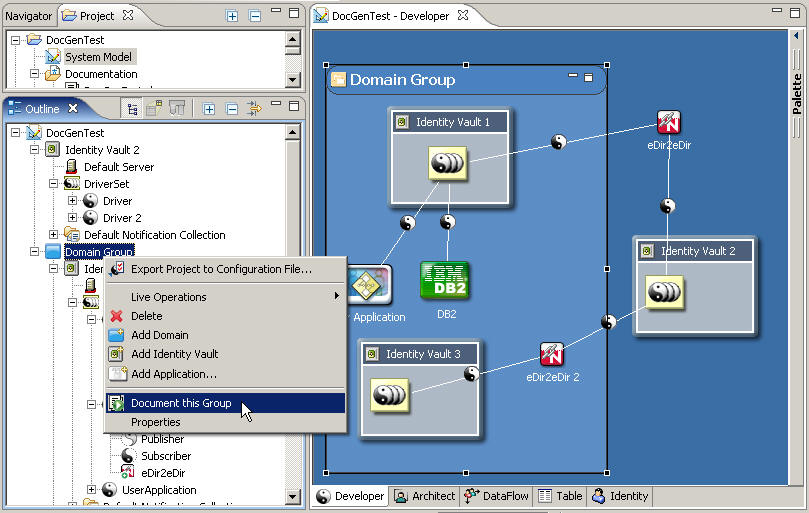Close the Outline view tab
This screenshot has width=809, height=513.
pos(73,108)
